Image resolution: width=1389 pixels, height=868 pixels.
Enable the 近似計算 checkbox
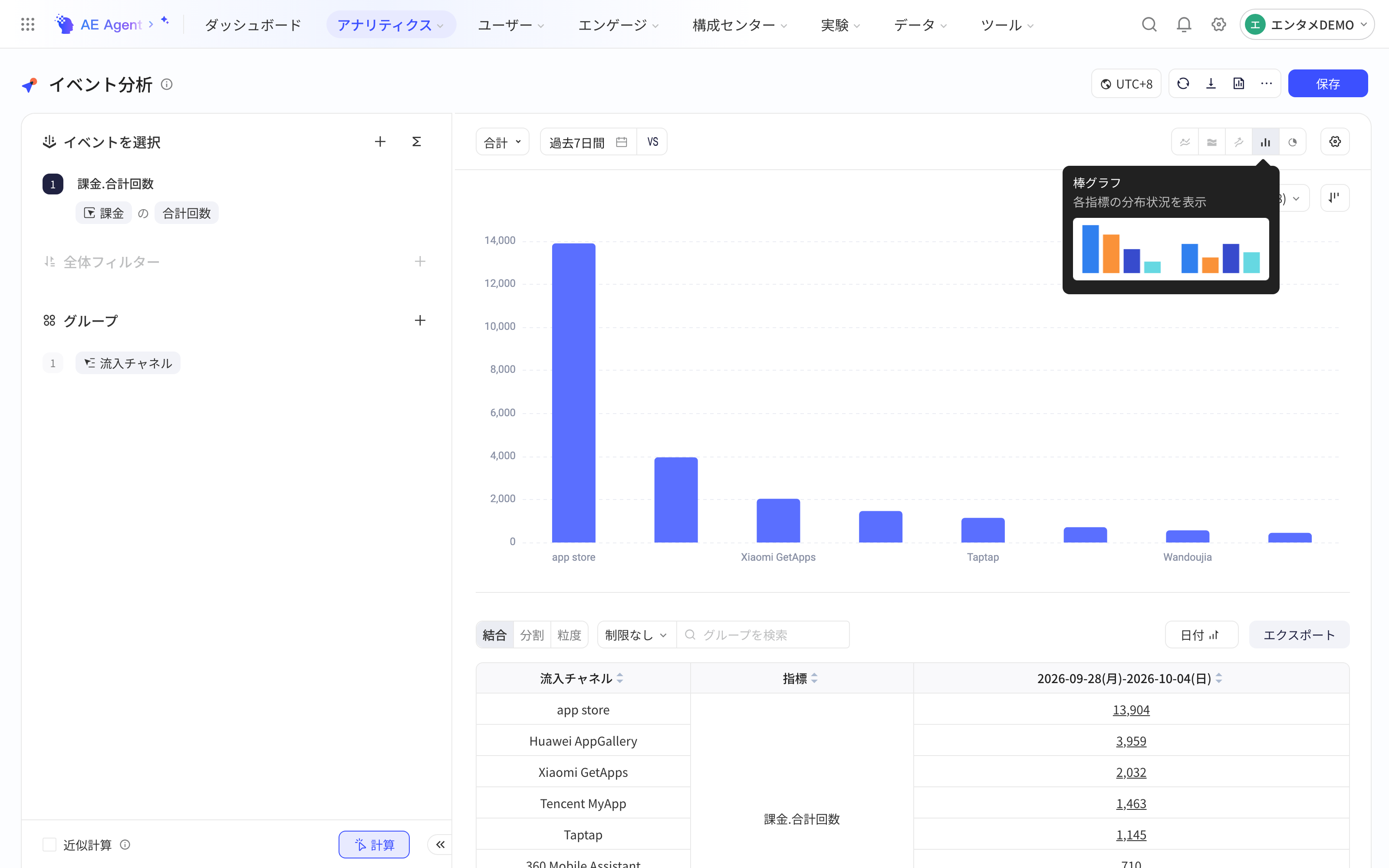(49, 845)
